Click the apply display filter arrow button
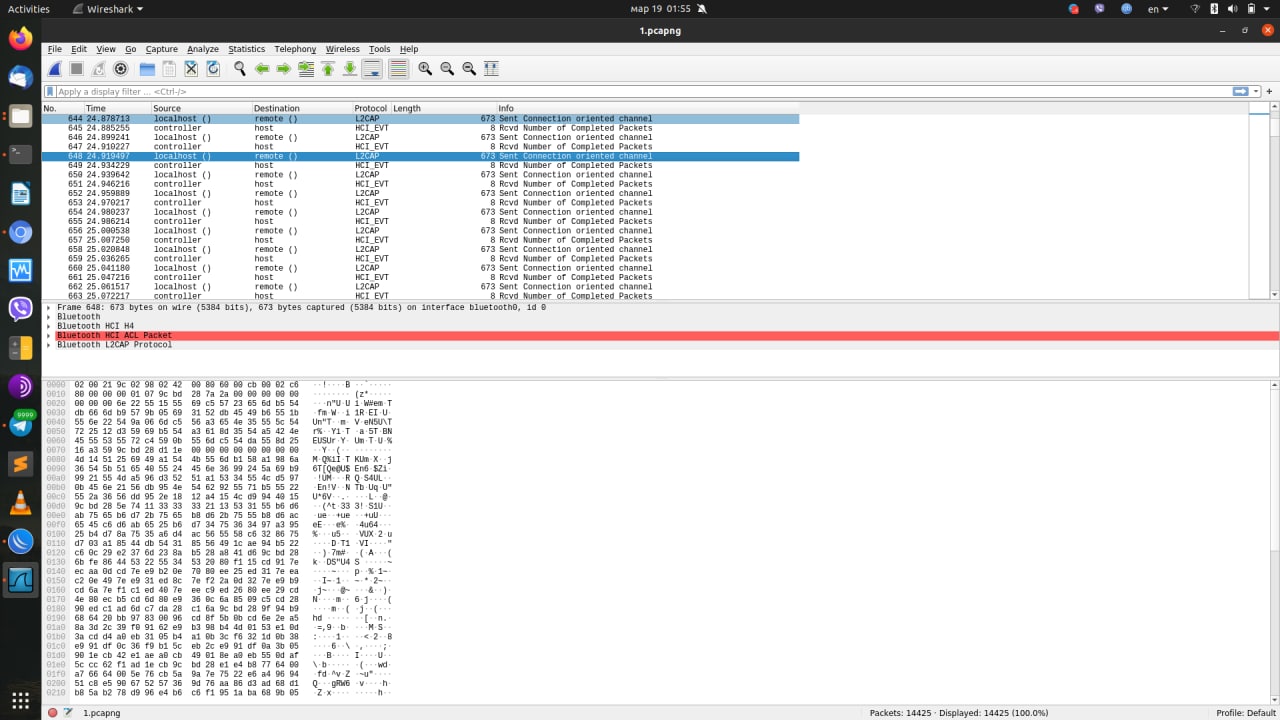1280x720 pixels. (1241, 92)
